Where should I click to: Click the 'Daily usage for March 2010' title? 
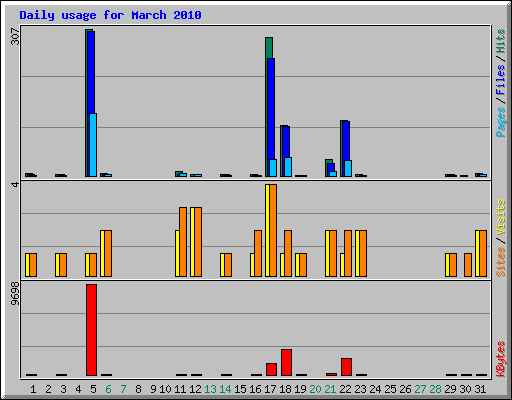(110, 15)
